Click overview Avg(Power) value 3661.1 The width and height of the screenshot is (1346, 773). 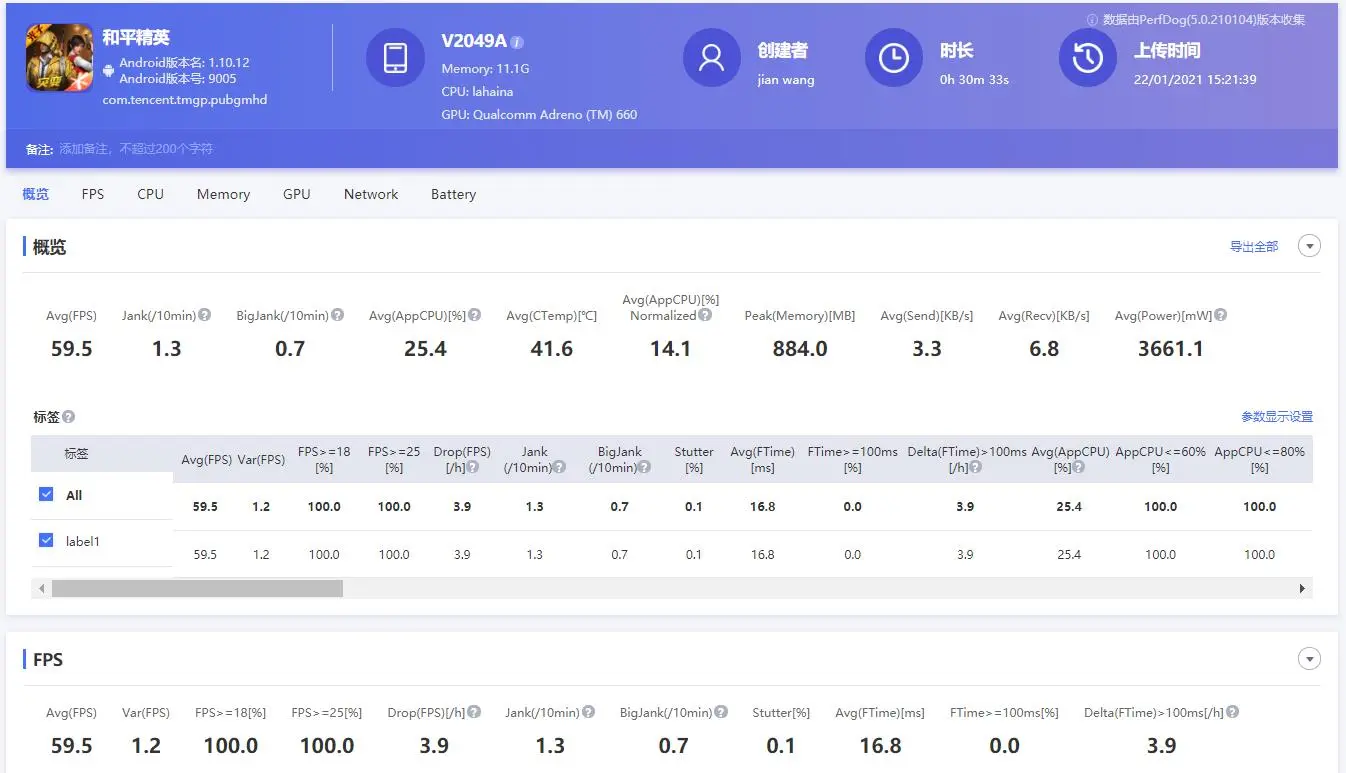1171,349
